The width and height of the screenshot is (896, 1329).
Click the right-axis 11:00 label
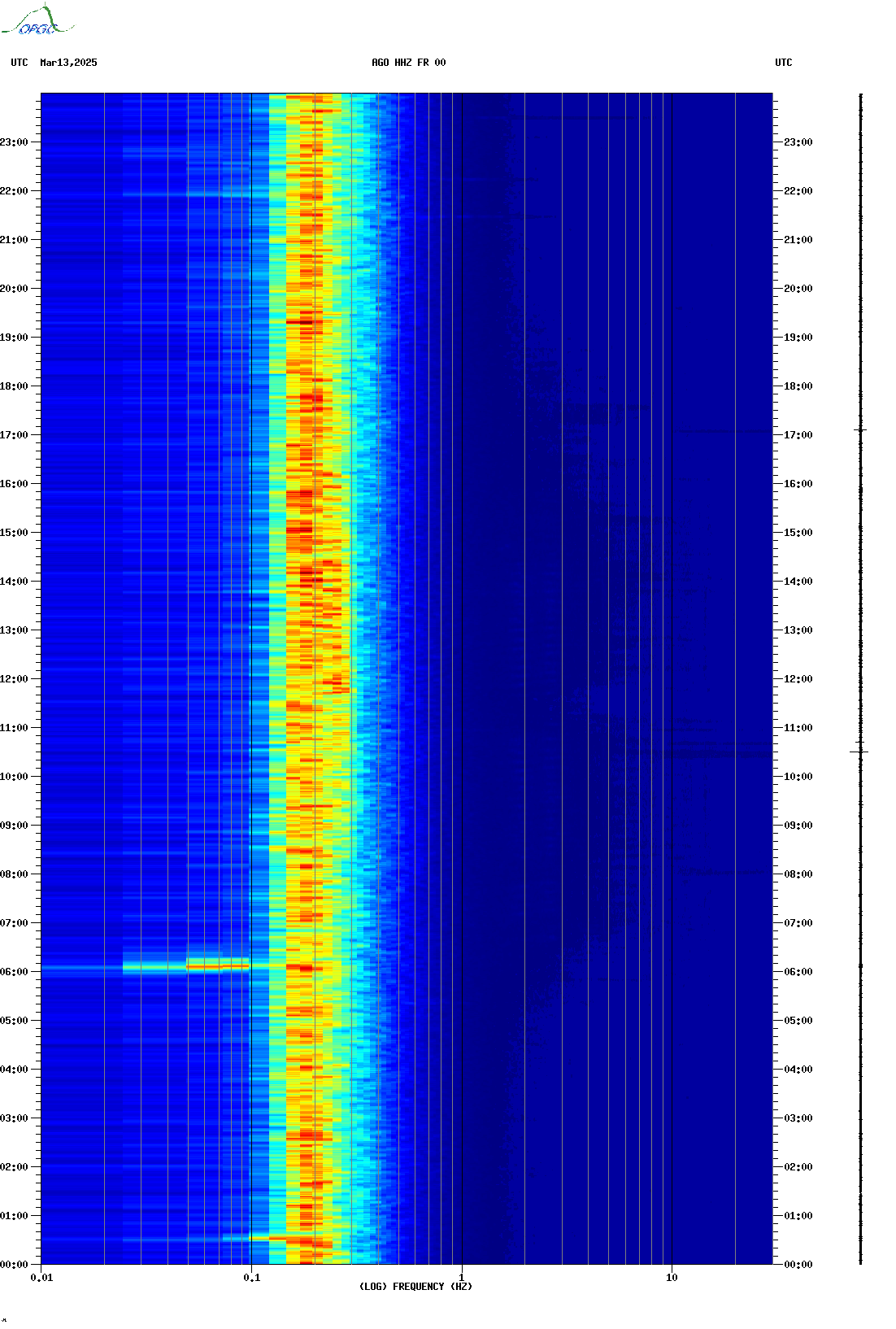[x=798, y=728]
